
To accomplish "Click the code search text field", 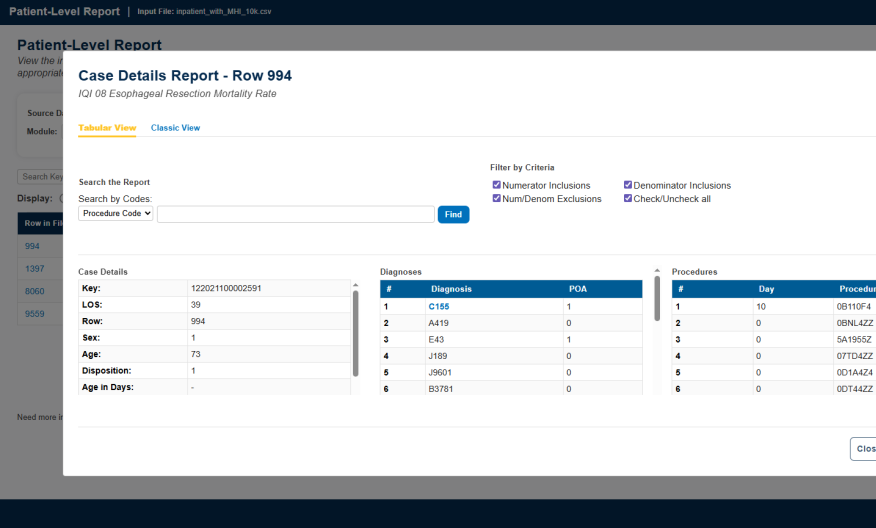I will (x=295, y=214).
